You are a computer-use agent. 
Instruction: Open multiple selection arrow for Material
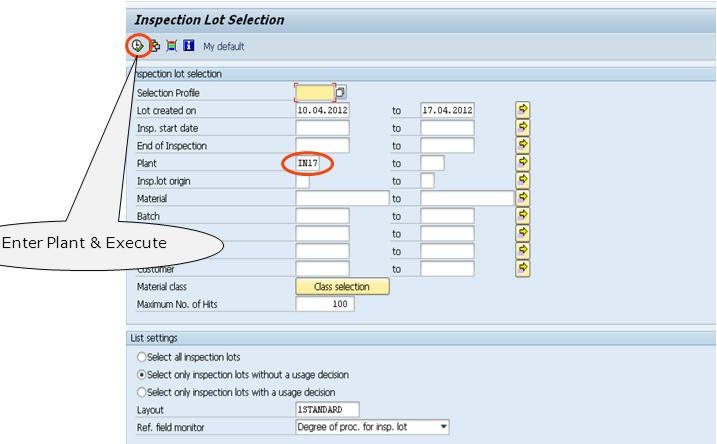523,198
